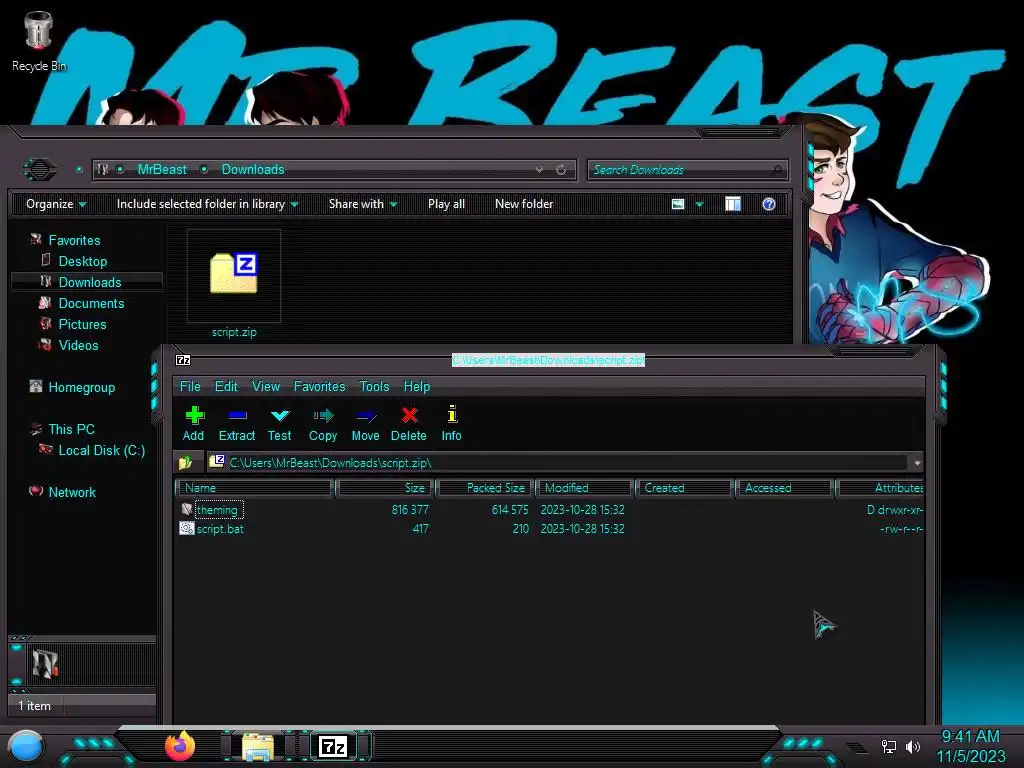The image size is (1024, 768).
Task: Select the script.zip file in Explorer
Action: click(x=234, y=284)
